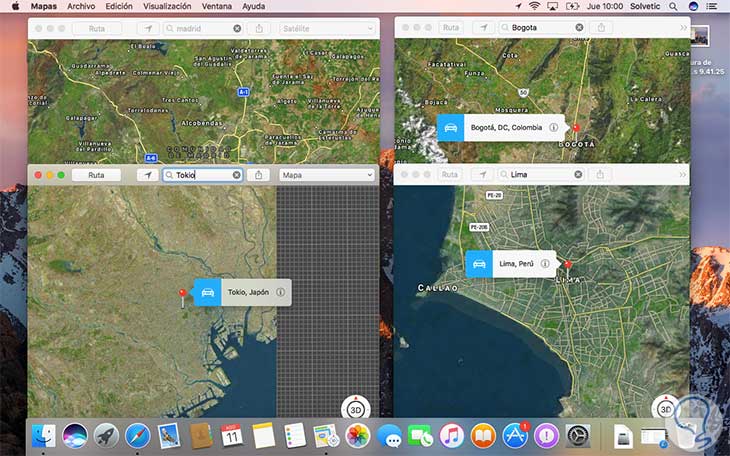Click La Calera label on Bogota map
Viewport: 730px width, 456px height.
pos(646,99)
